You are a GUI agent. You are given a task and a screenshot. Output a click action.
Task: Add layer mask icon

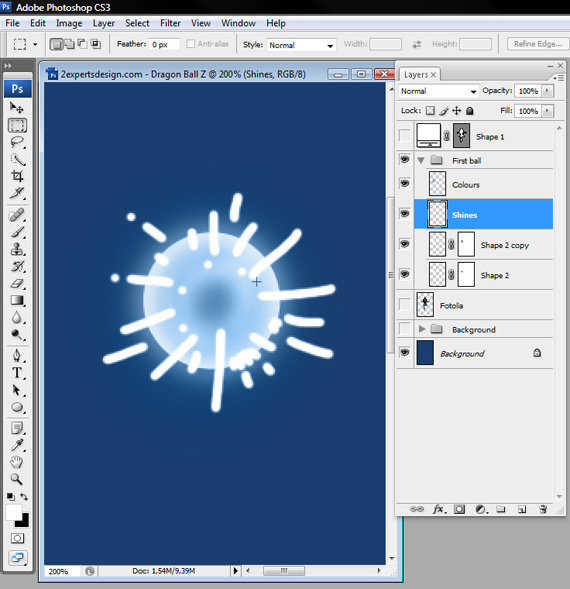tap(459, 509)
